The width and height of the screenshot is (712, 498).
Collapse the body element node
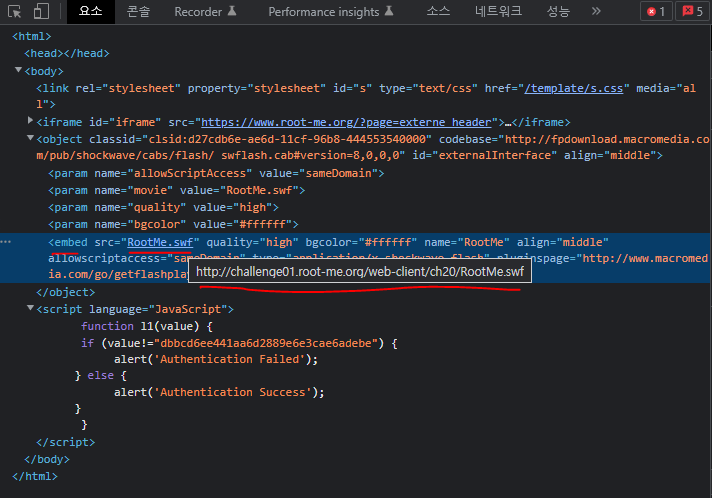tap(18, 70)
